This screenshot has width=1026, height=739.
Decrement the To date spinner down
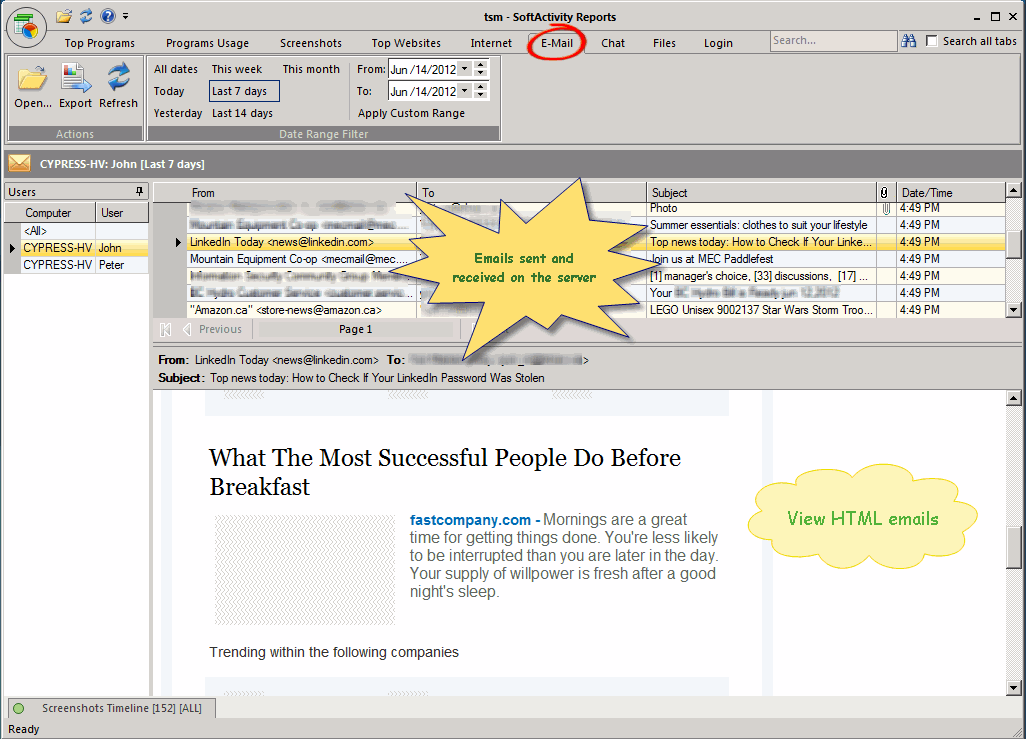pos(481,95)
